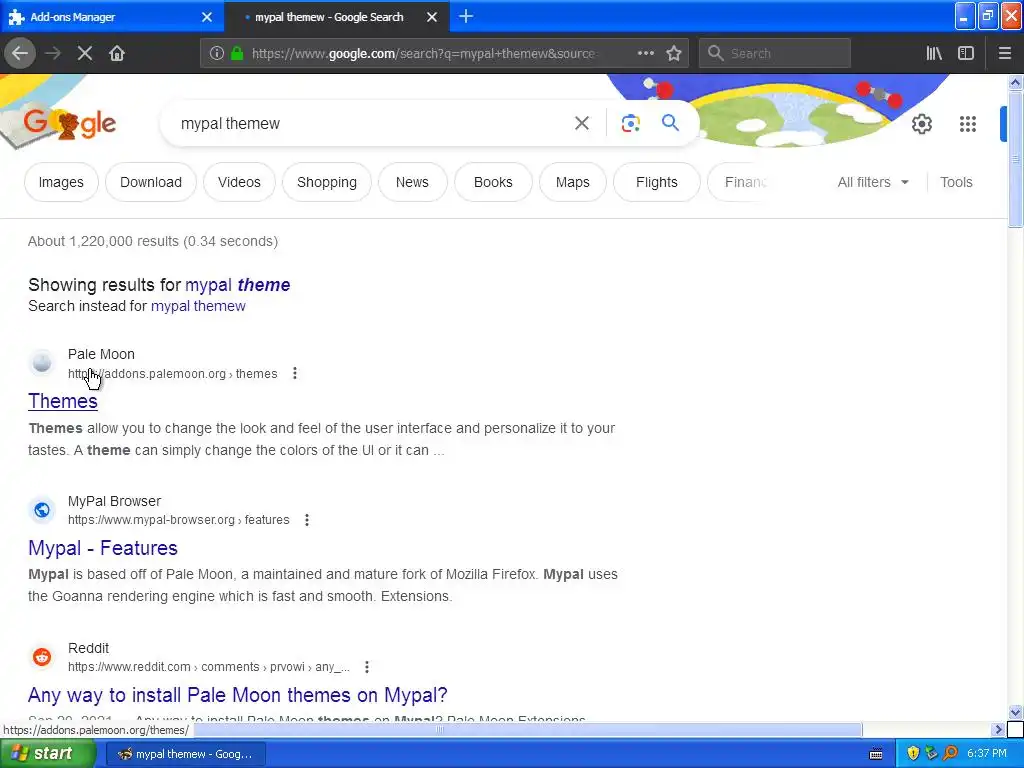Viewport: 1024px width, 768px height.
Task: Open more options for Reddit result
Action: coord(367,667)
